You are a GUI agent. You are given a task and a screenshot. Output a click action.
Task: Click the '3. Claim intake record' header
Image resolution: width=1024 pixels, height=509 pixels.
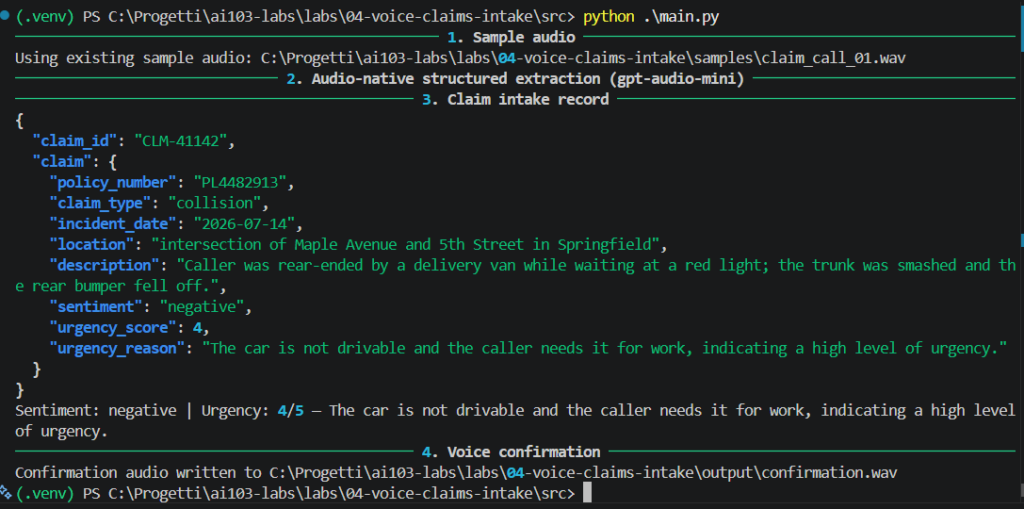click(515, 100)
